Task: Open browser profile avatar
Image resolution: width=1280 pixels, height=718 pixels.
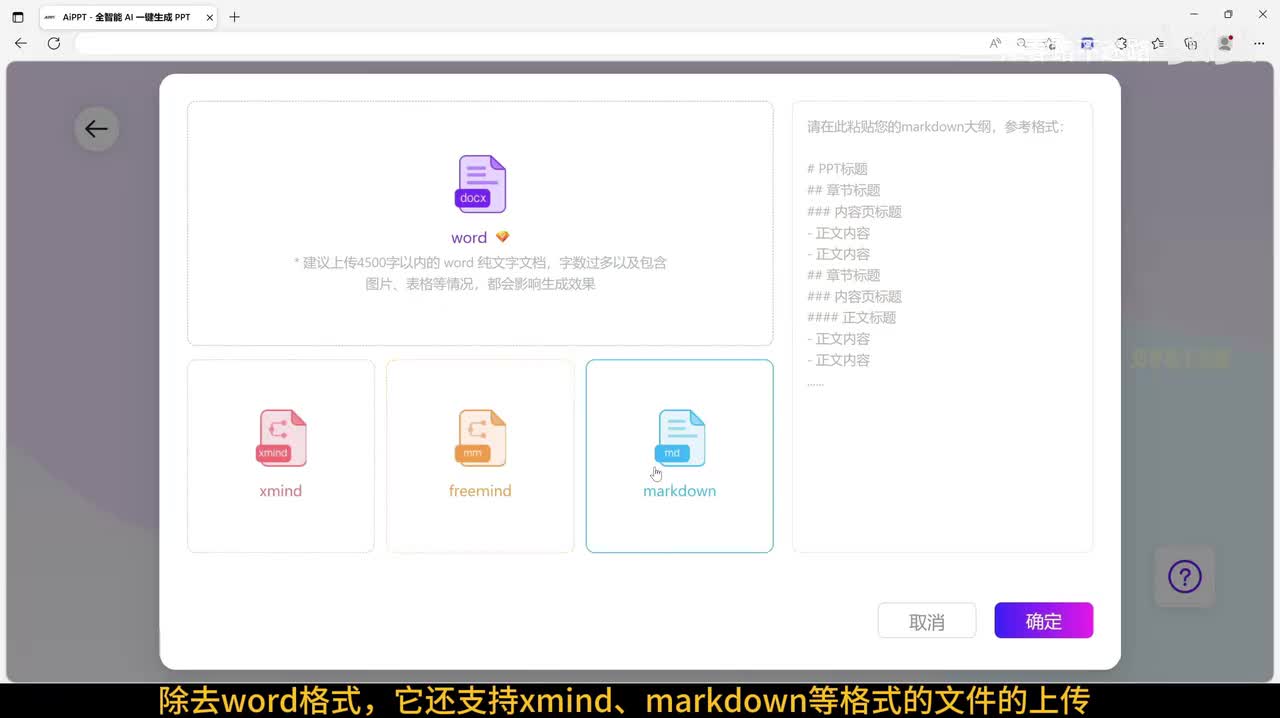Action: pyautogui.click(x=1224, y=43)
